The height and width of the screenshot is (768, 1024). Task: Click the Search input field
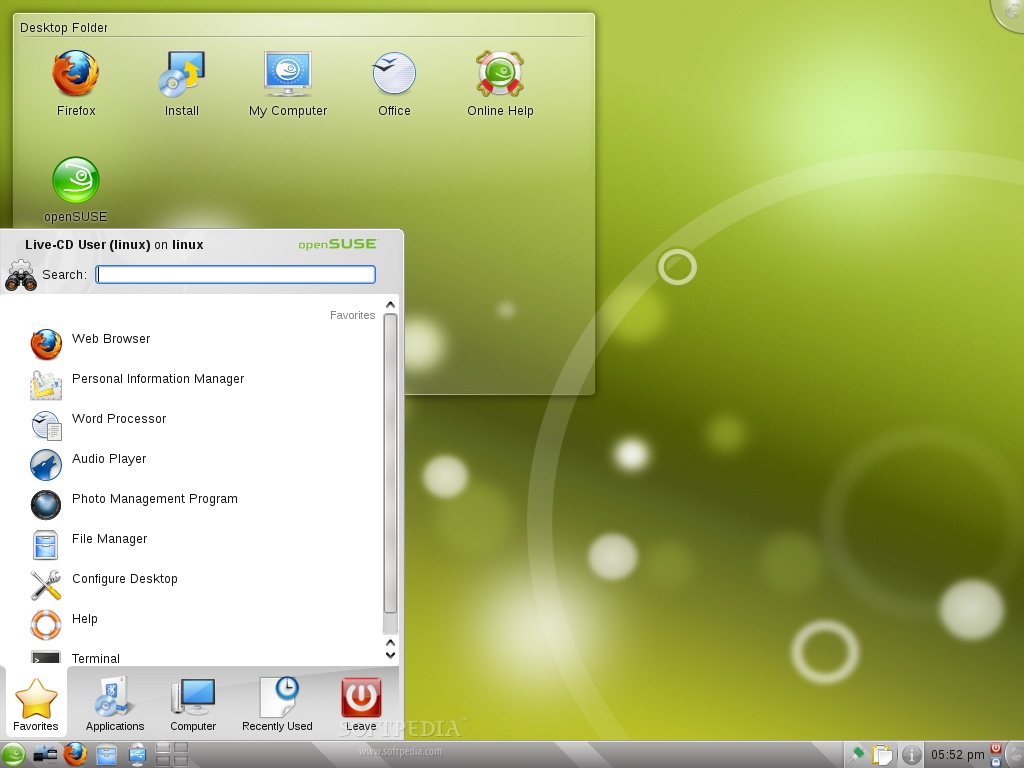pyautogui.click(x=235, y=274)
